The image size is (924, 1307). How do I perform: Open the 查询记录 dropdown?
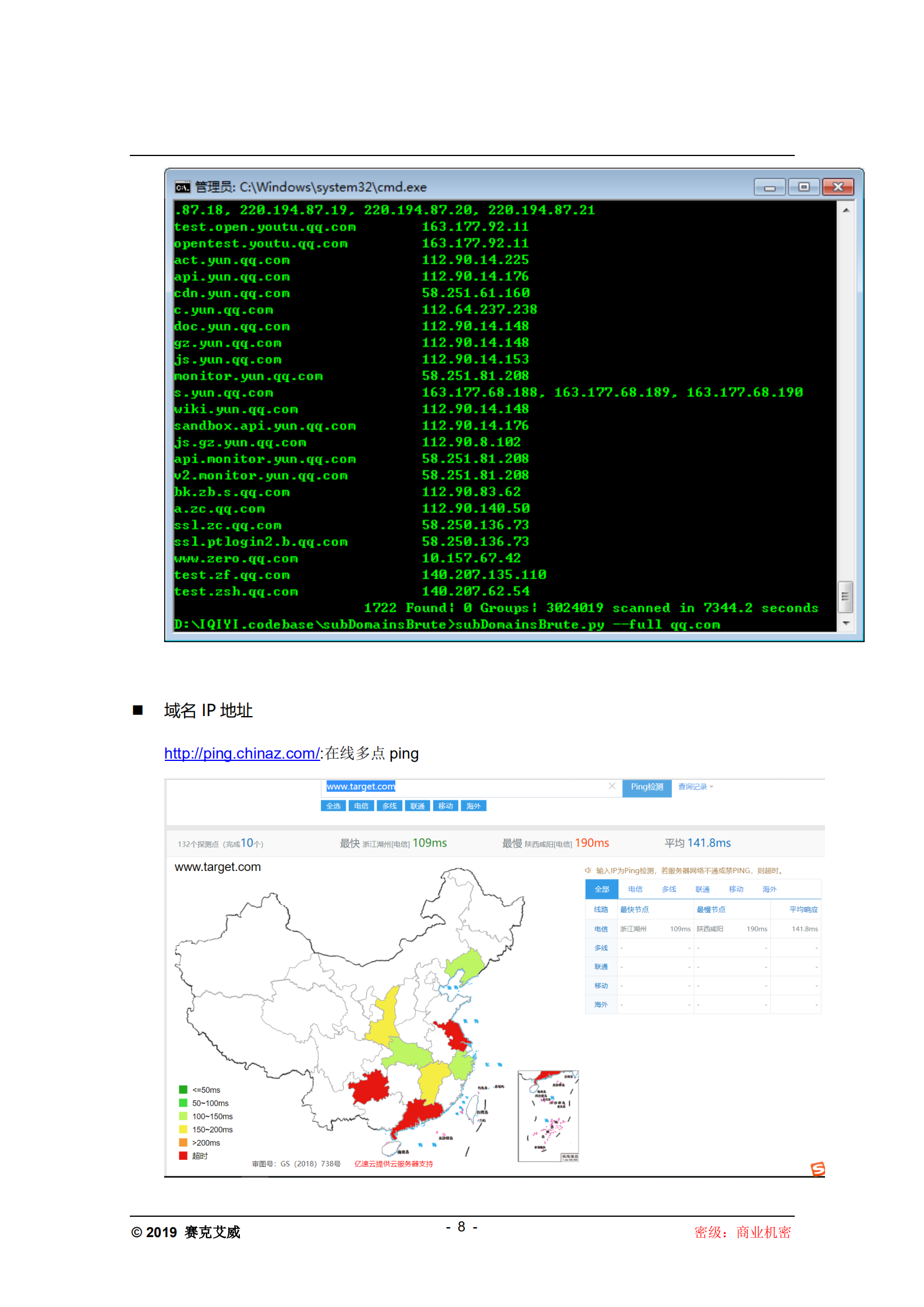click(695, 787)
